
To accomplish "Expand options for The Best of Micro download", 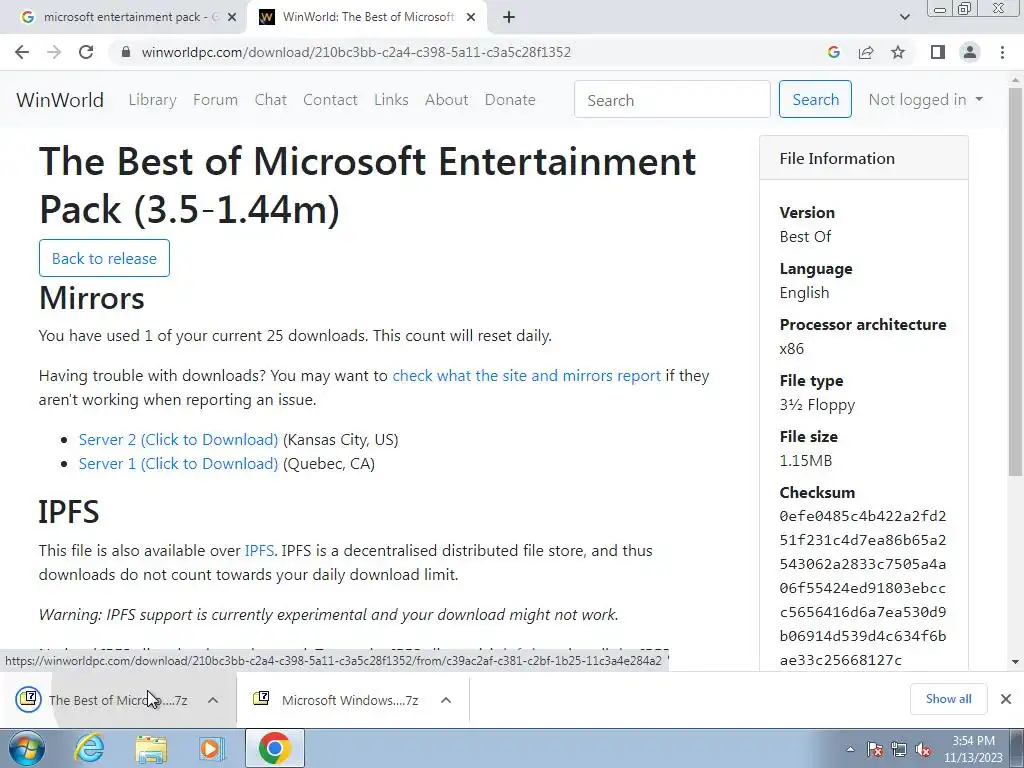I will click(x=213, y=700).
